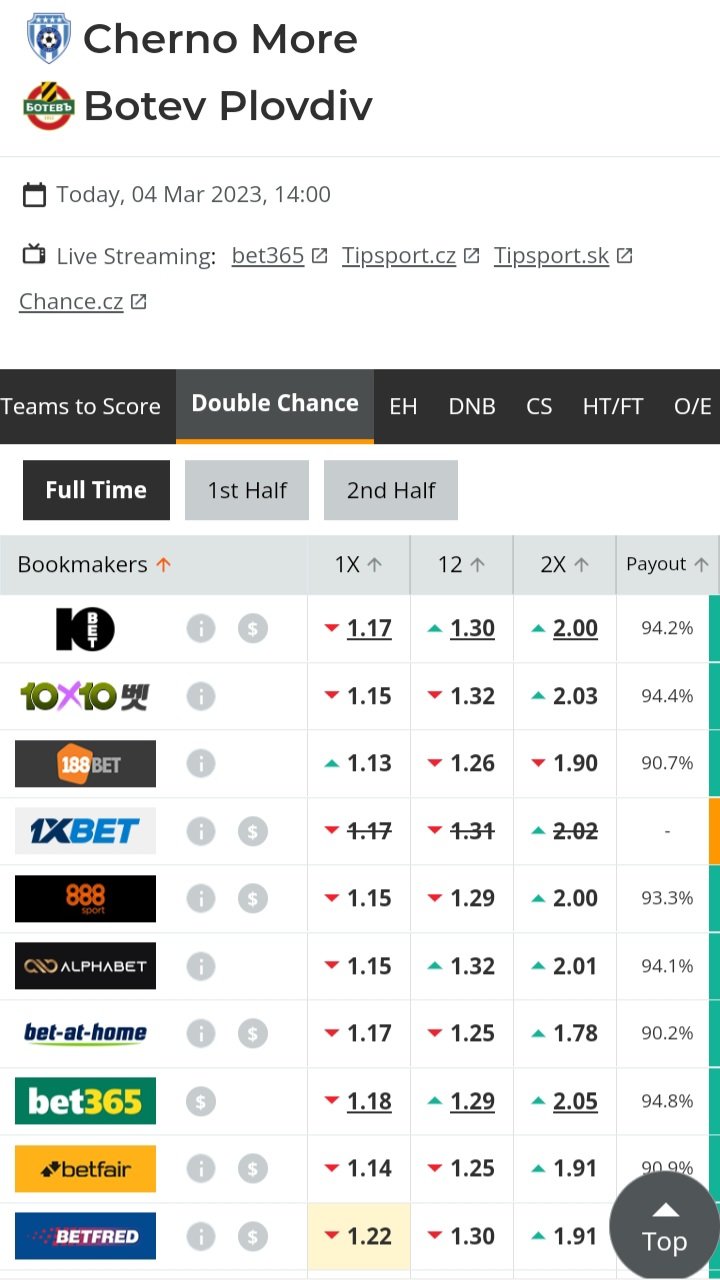
Task: Sort by Payout column
Action: pos(667,565)
